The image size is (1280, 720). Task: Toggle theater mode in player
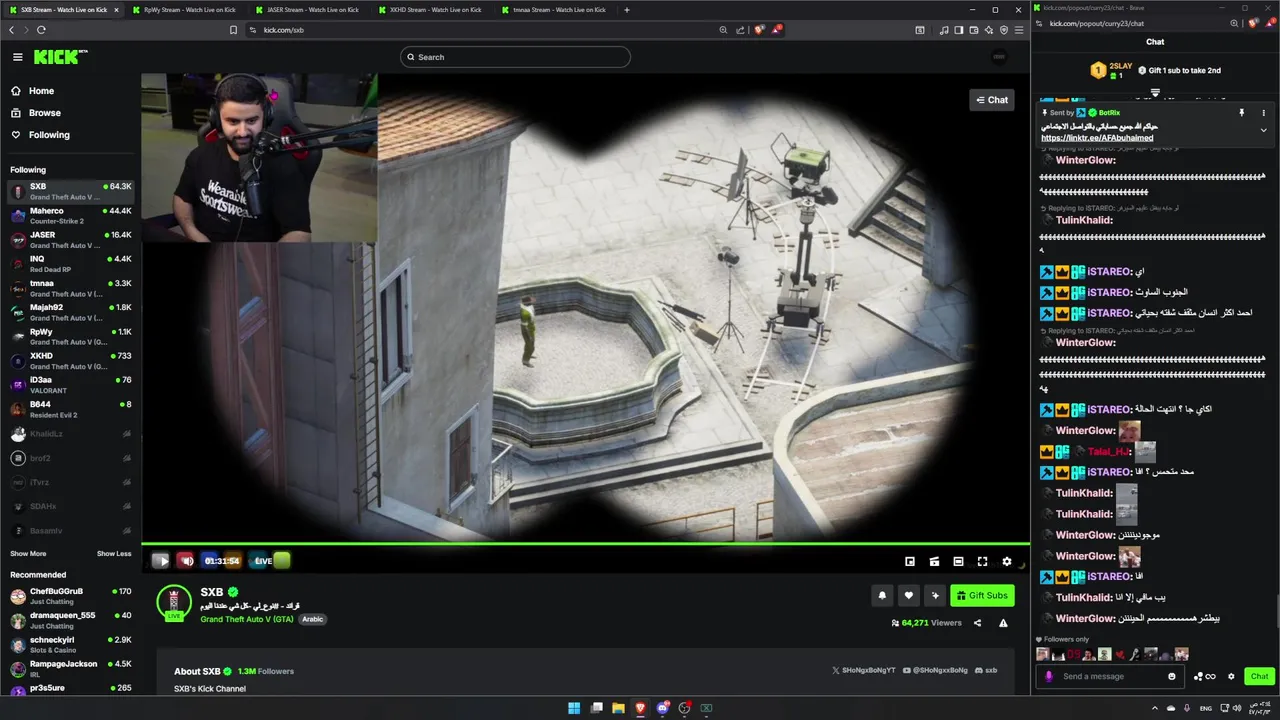958,562
